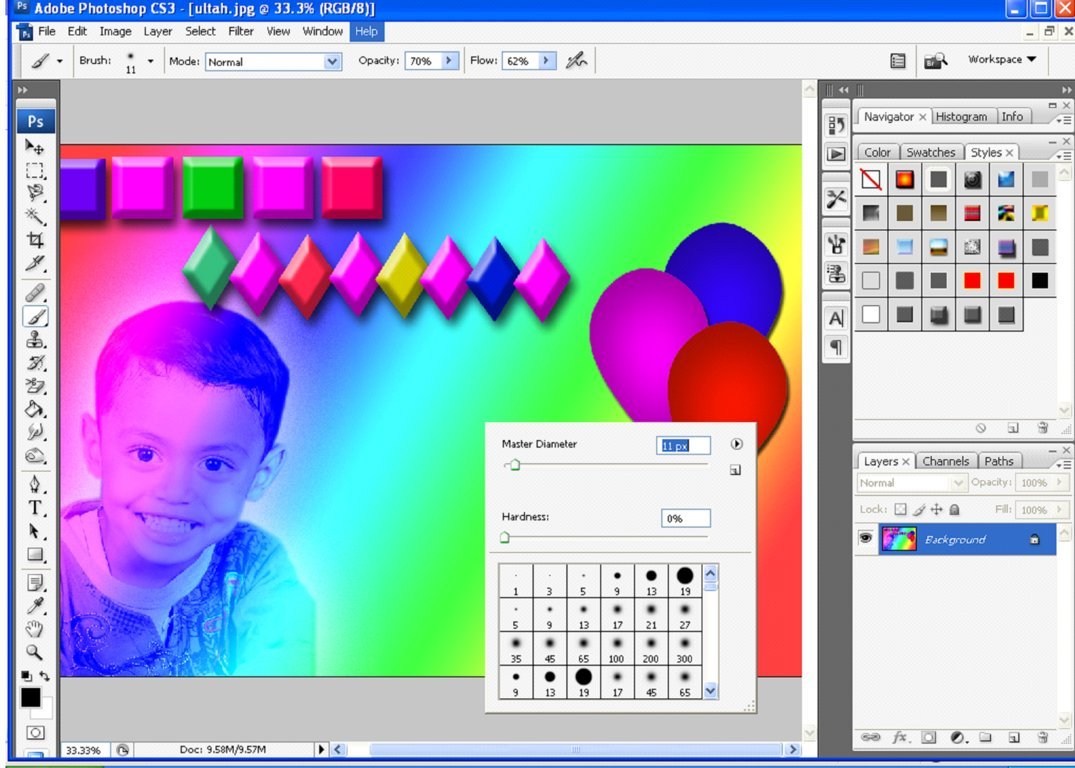Open the Help menu
The image size is (1075, 768).
(366, 32)
